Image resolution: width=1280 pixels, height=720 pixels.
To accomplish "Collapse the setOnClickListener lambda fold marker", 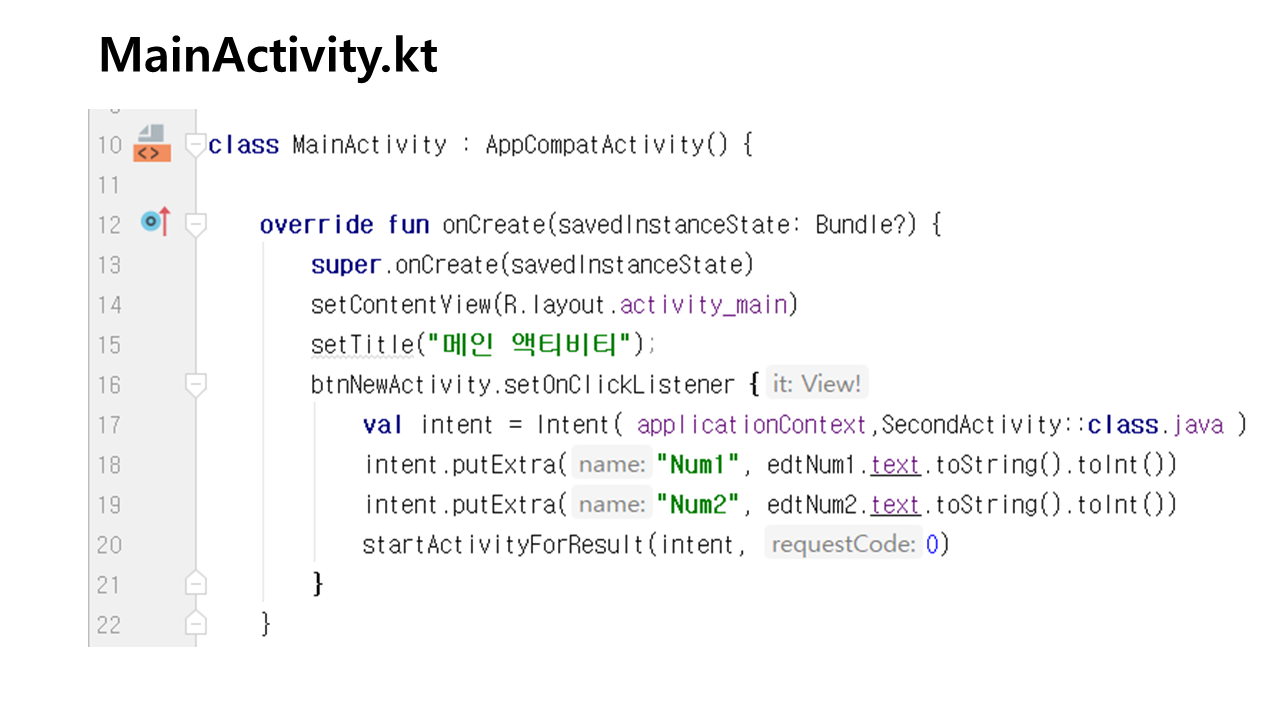I will (197, 384).
